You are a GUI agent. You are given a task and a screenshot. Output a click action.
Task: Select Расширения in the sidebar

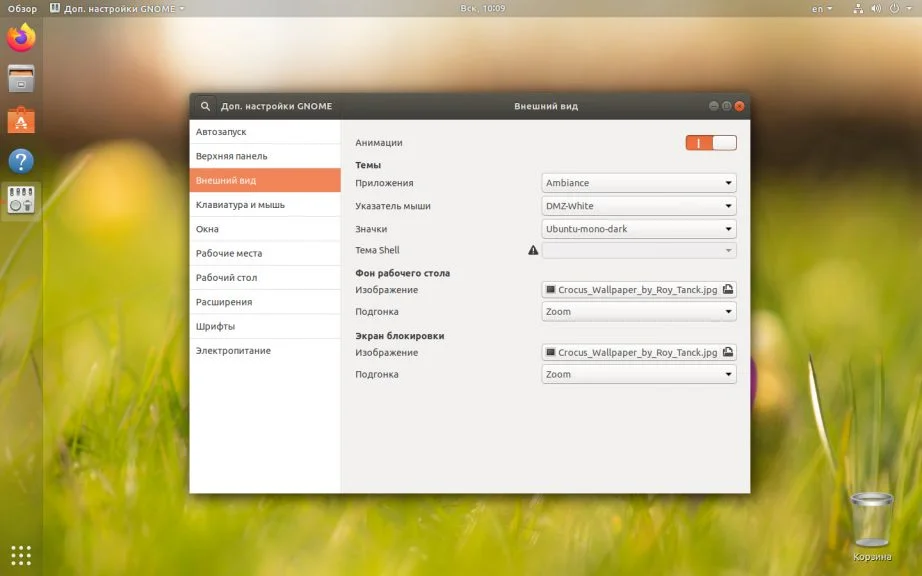click(x=265, y=302)
